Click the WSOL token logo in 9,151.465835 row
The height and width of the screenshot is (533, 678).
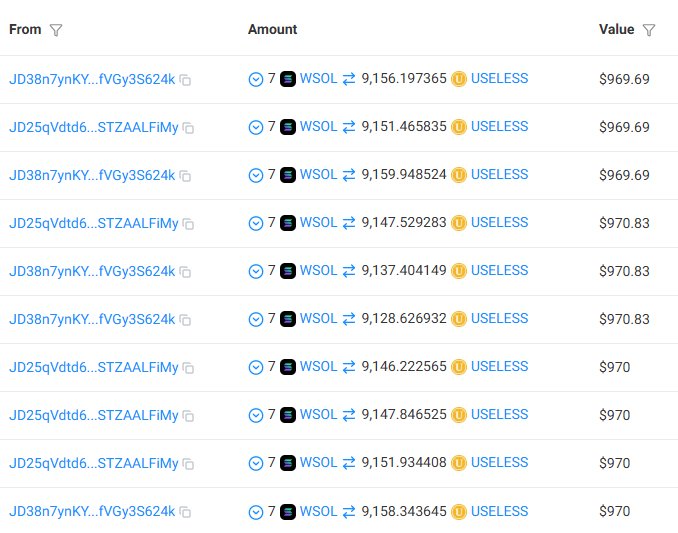point(288,127)
